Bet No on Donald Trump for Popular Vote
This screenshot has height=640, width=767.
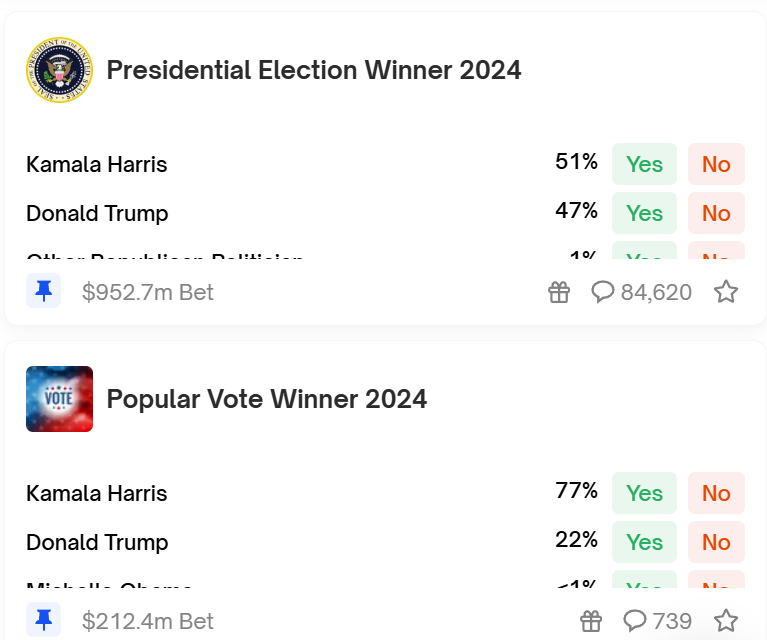(x=716, y=542)
